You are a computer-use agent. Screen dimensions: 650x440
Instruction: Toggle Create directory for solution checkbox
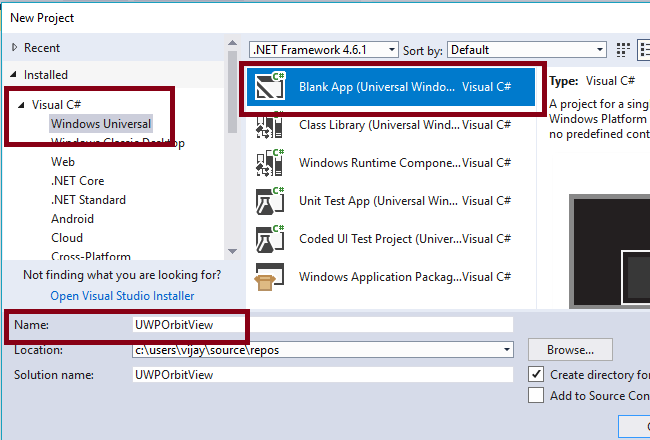tap(536, 374)
